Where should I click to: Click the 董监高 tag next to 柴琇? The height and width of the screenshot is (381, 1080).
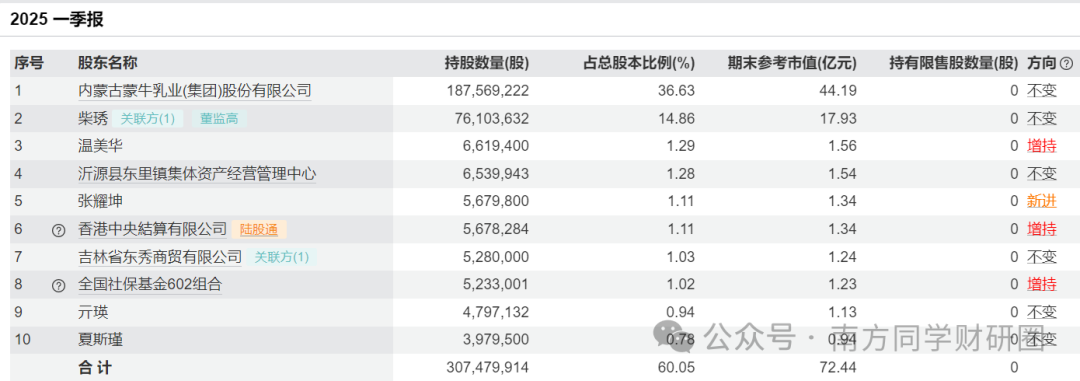coord(219,119)
